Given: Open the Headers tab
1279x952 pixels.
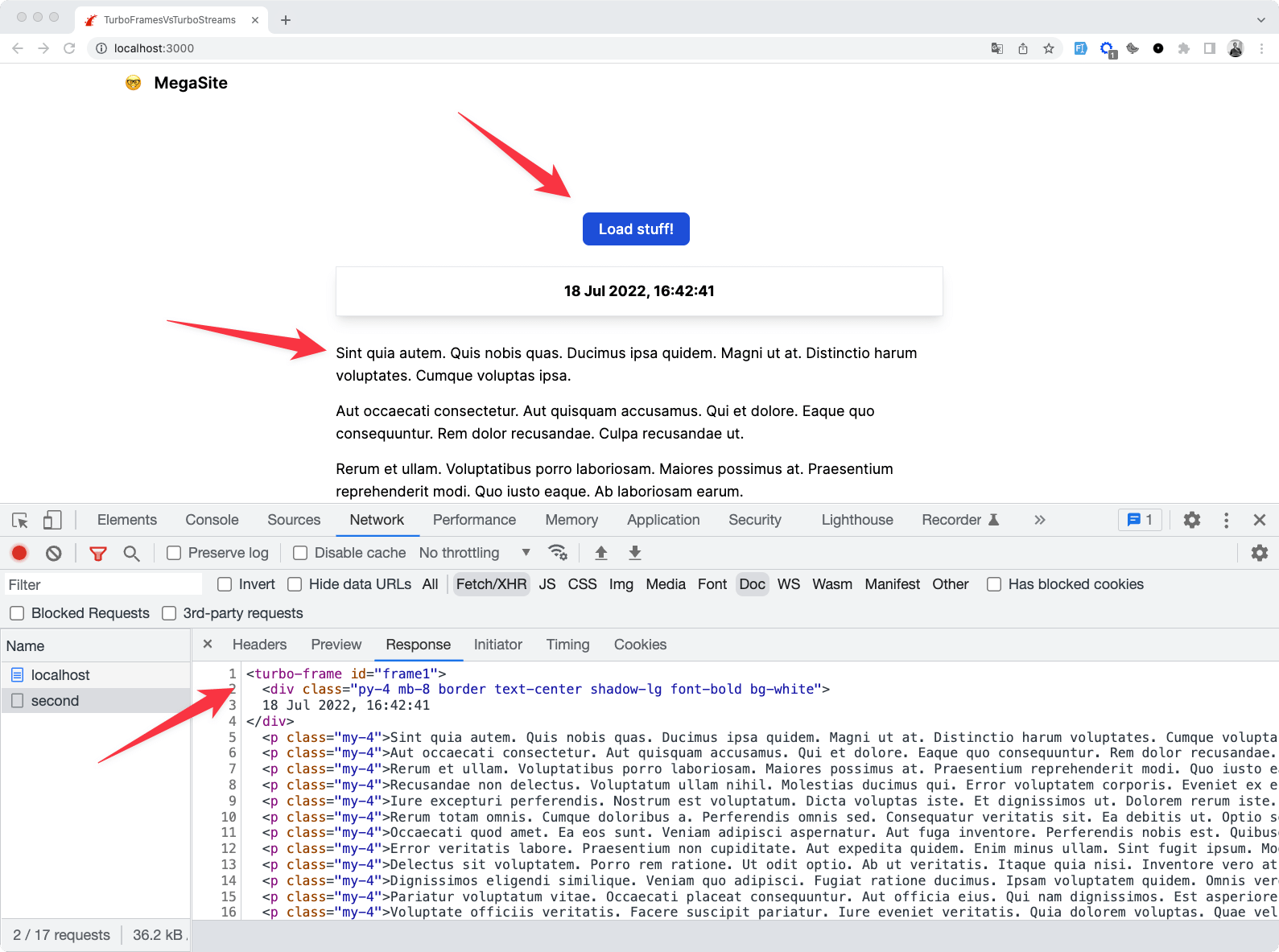Looking at the screenshot, I should click(x=259, y=645).
